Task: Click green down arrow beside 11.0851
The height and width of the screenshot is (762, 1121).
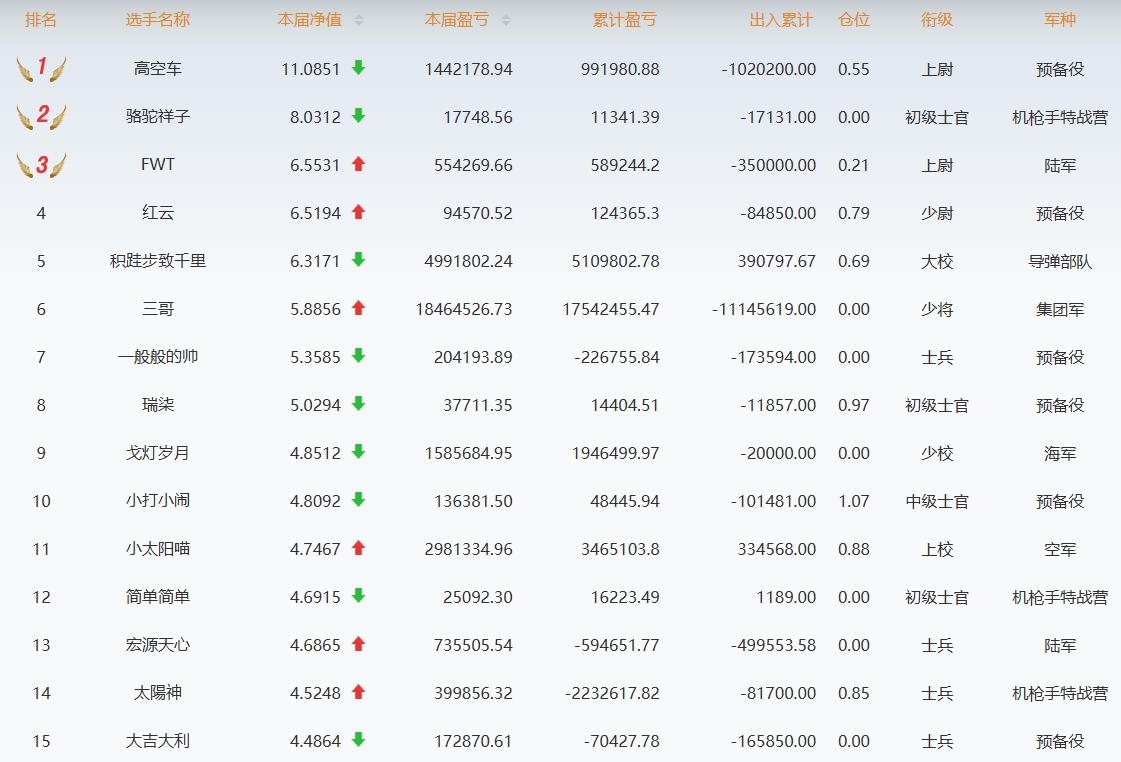Action: 358,68
